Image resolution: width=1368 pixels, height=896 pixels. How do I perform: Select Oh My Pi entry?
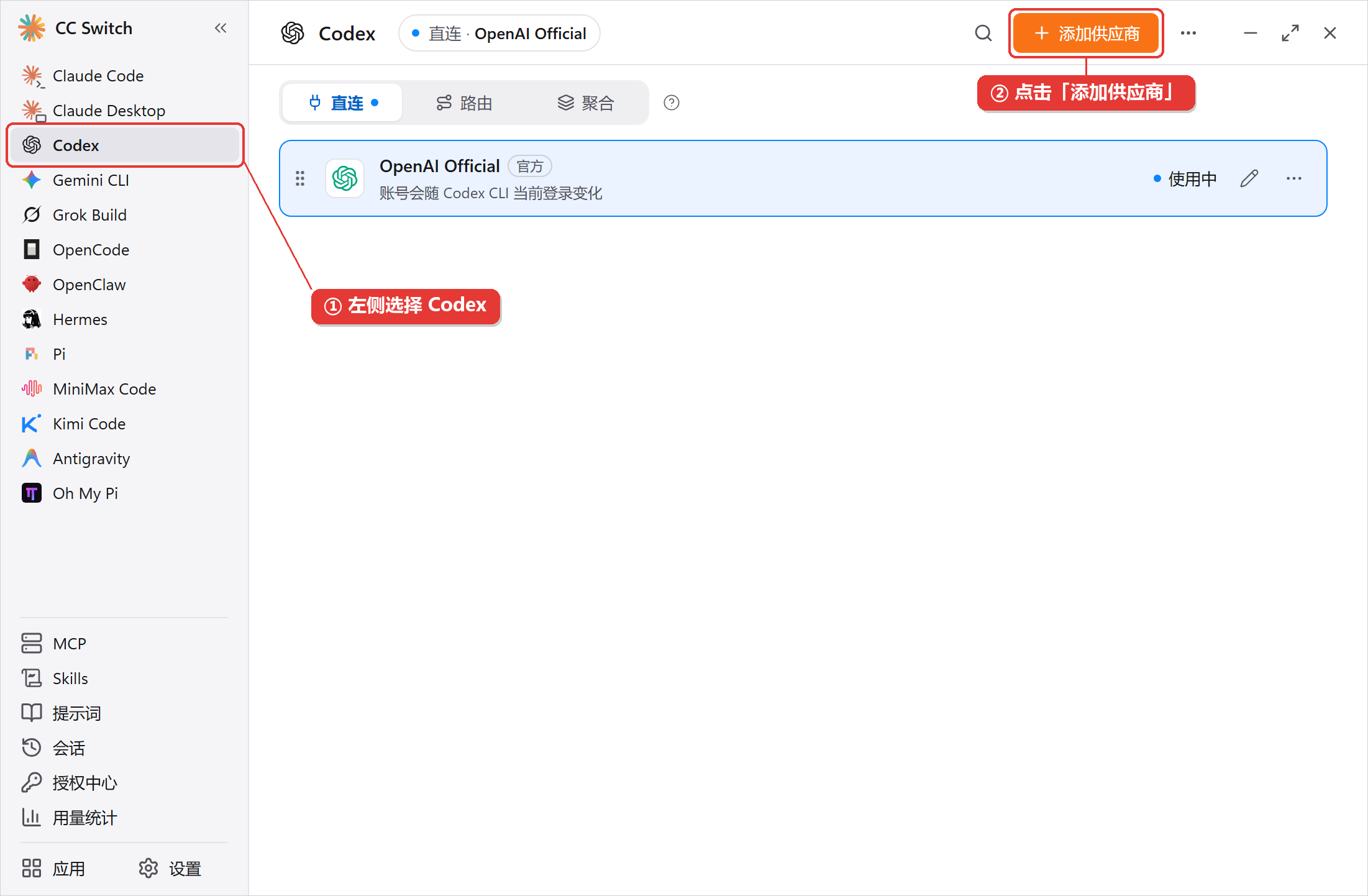coord(124,493)
